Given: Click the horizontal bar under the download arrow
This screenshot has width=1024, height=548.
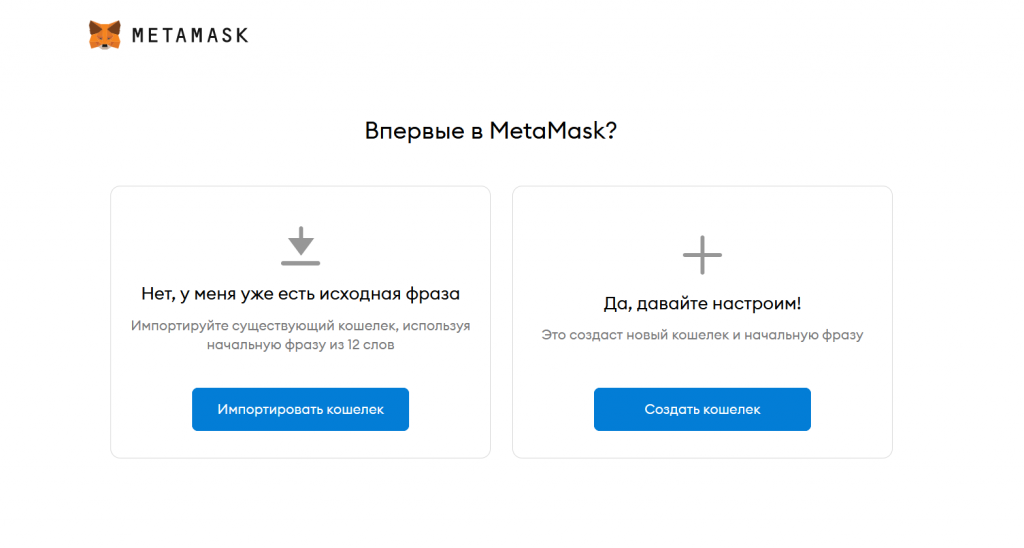Looking at the screenshot, I should click(x=300, y=263).
